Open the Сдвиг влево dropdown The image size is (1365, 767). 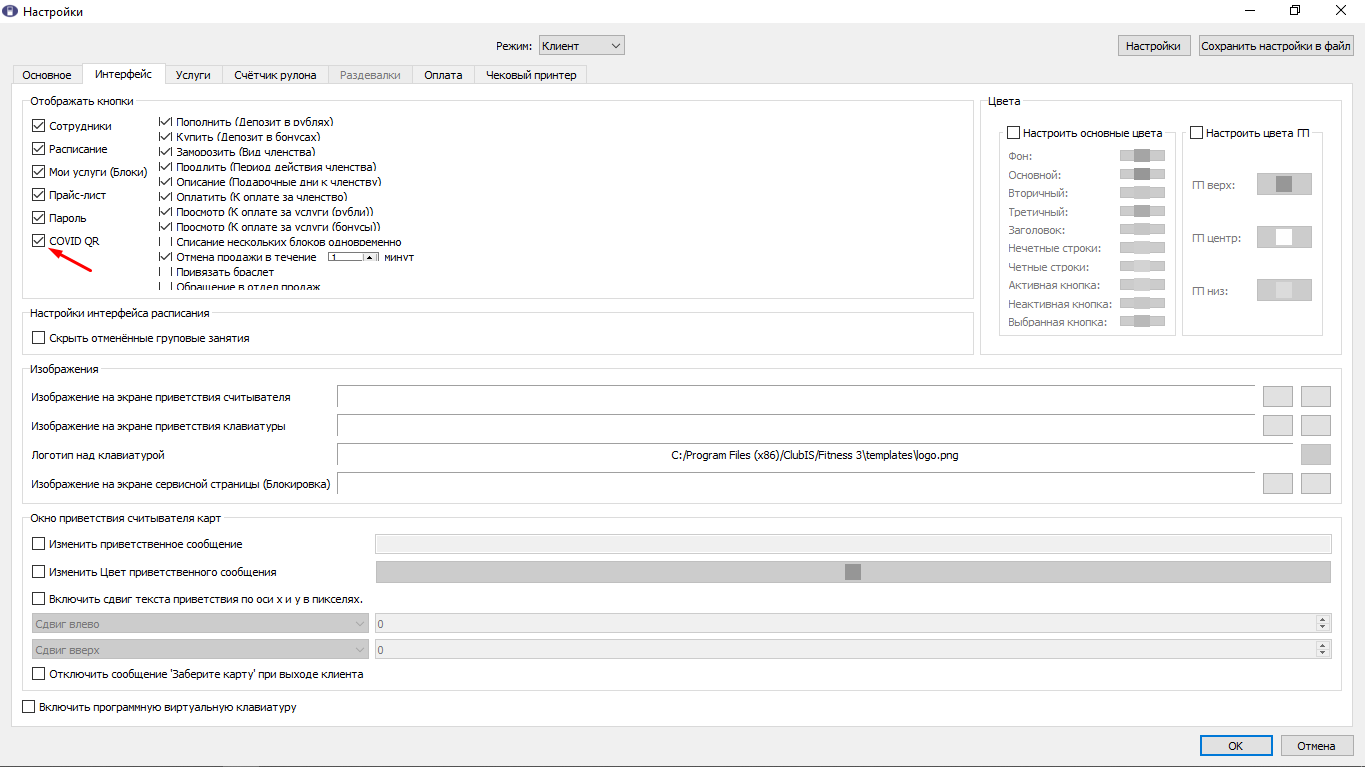[x=201, y=624]
